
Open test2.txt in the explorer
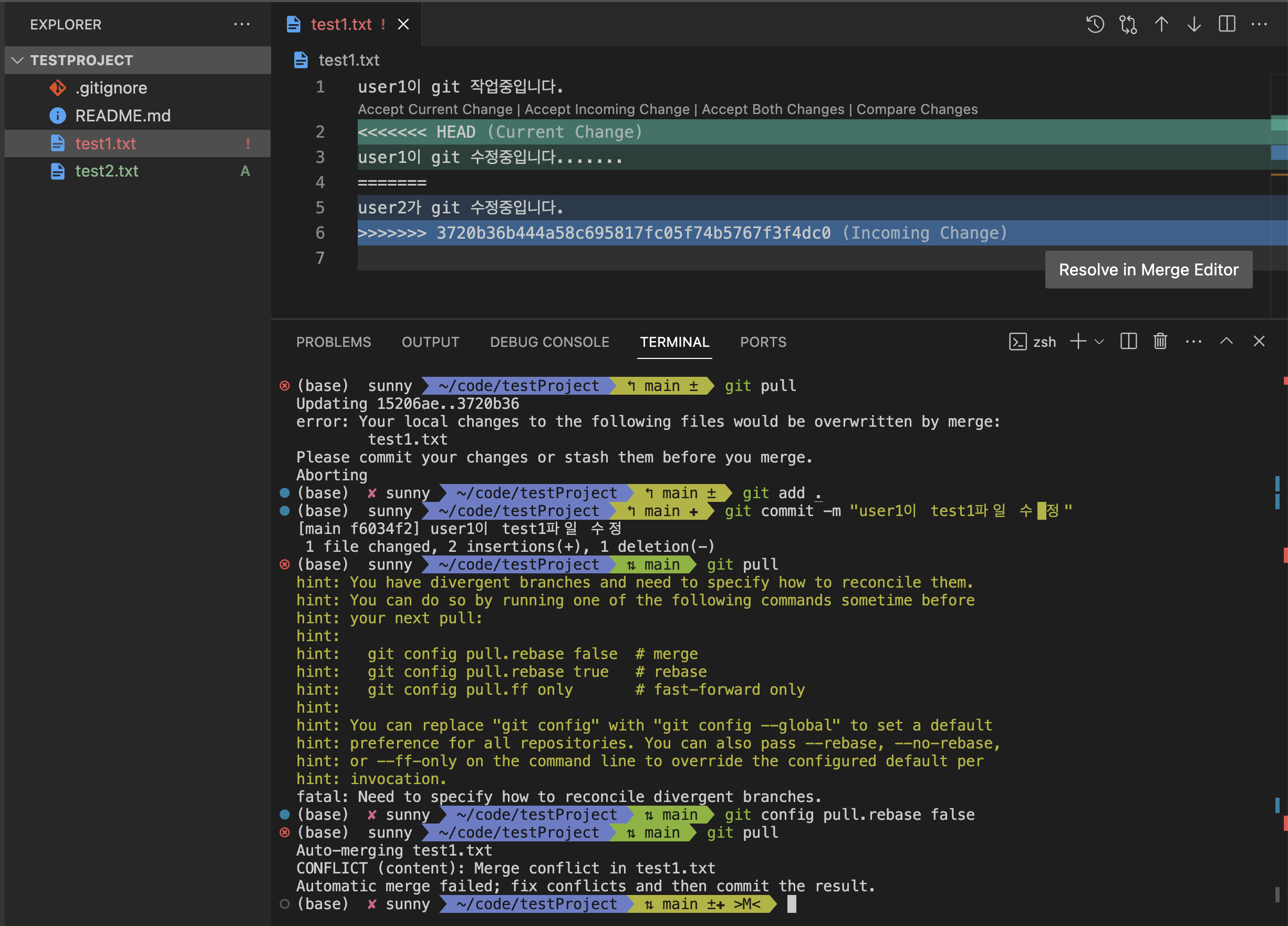click(x=107, y=171)
